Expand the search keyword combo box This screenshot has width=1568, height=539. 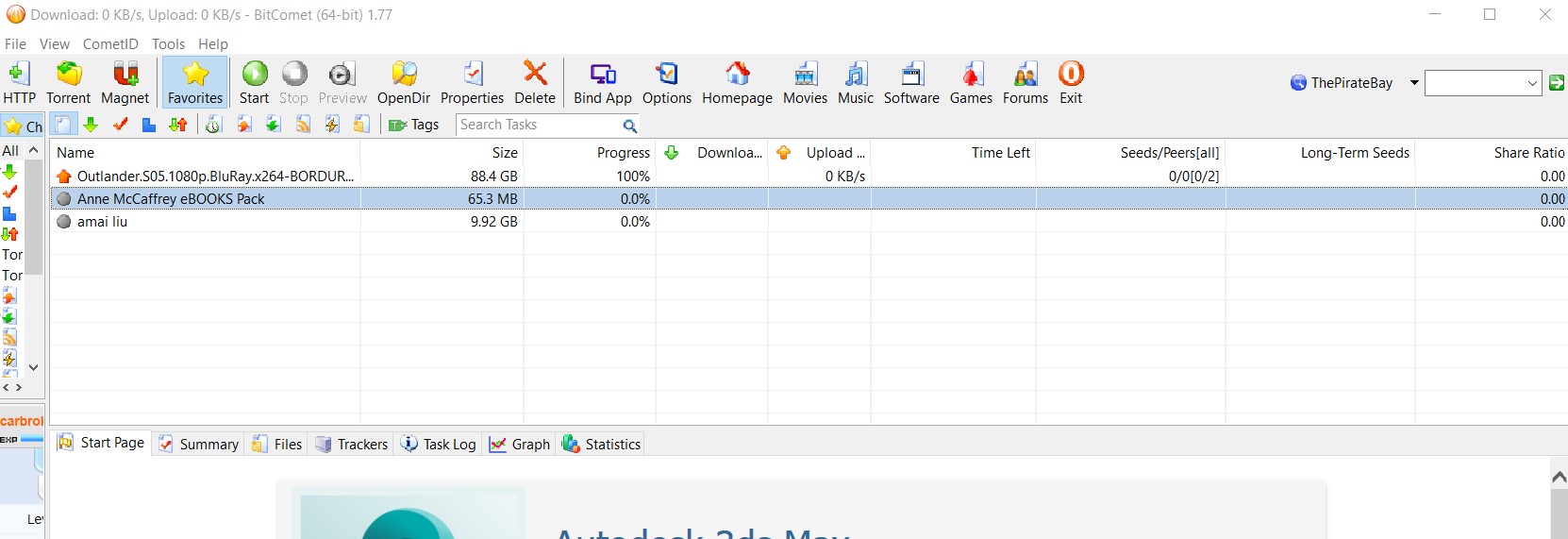(x=1532, y=83)
